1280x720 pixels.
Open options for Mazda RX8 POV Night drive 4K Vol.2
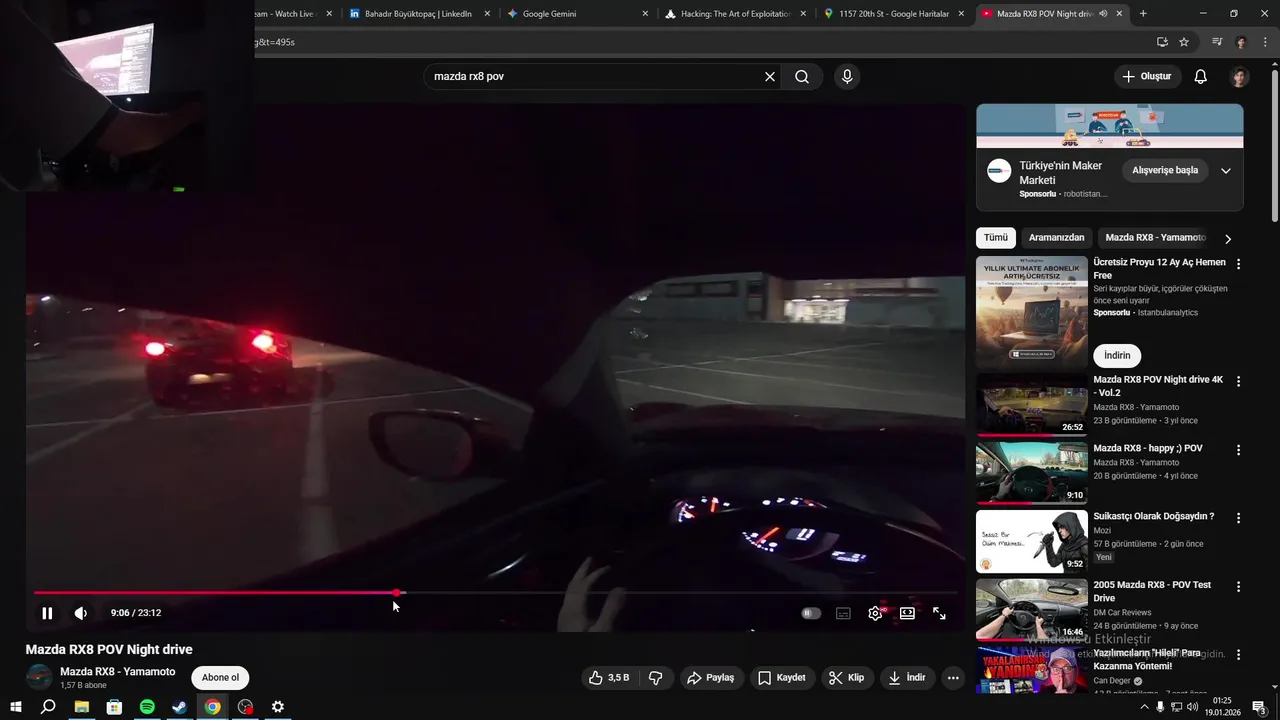(1238, 381)
